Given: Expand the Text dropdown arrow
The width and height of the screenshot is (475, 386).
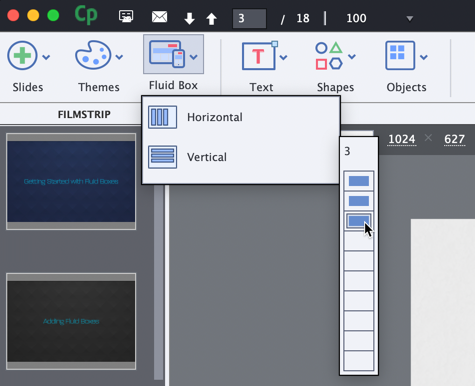Looking at the screenshot, I should 283,58.
